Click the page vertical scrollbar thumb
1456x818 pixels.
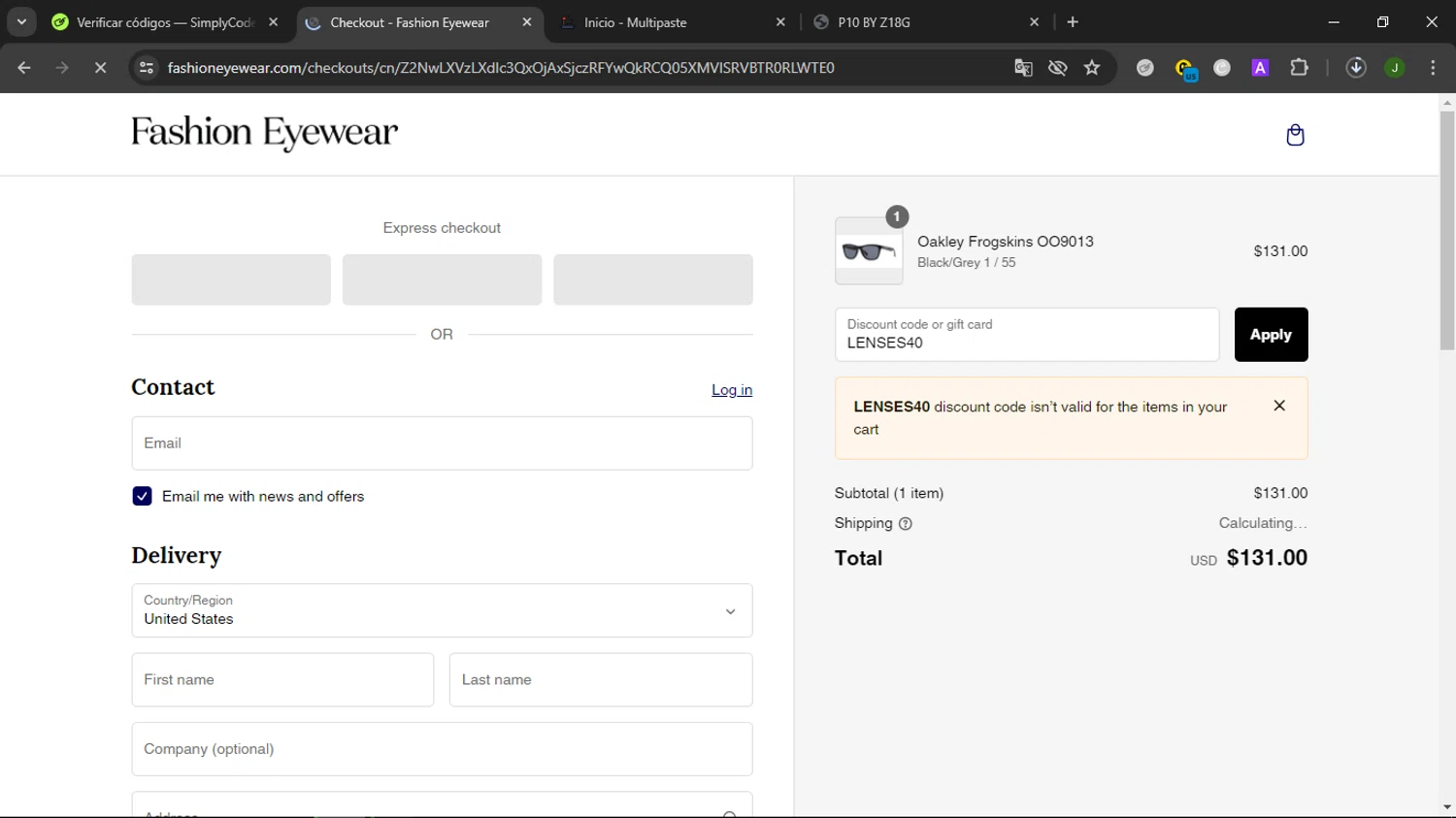[x=1447, y=230]
